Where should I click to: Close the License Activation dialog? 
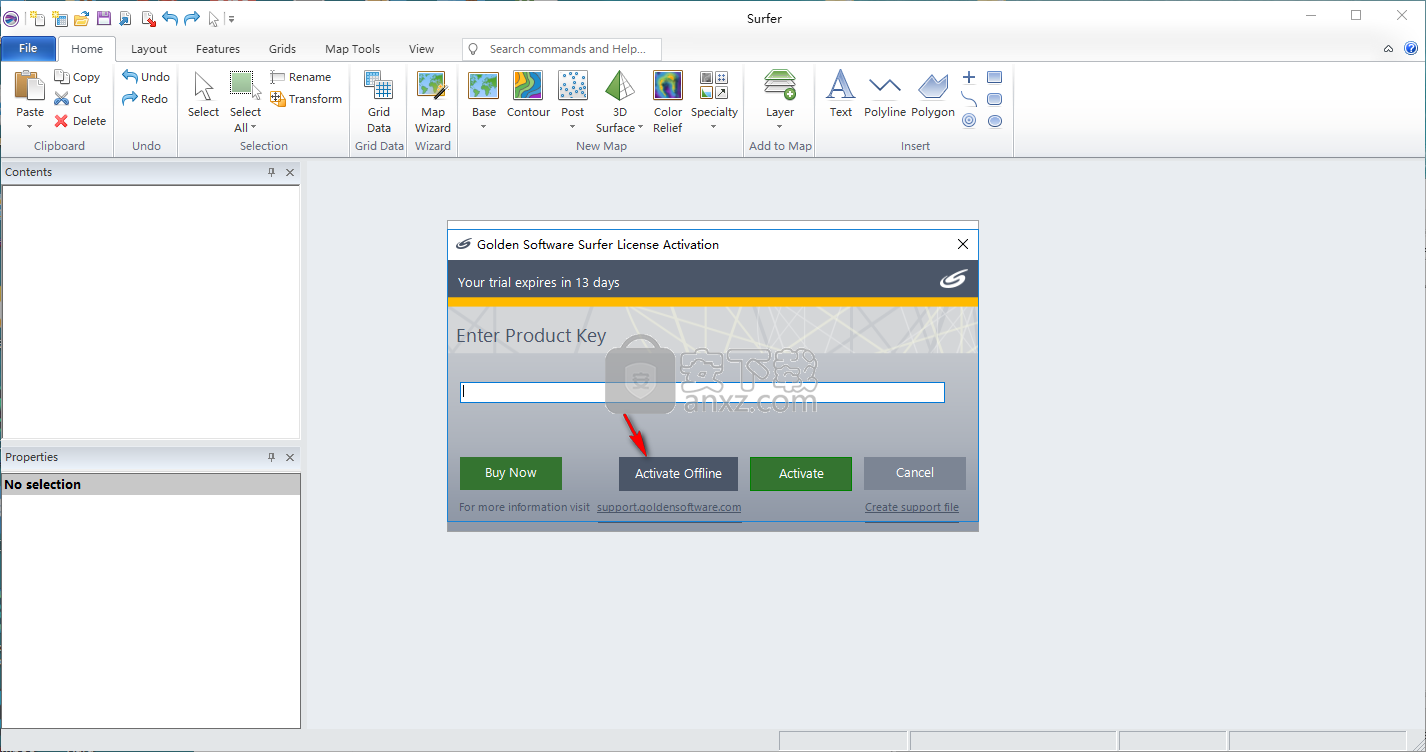[x=963, y=244]
